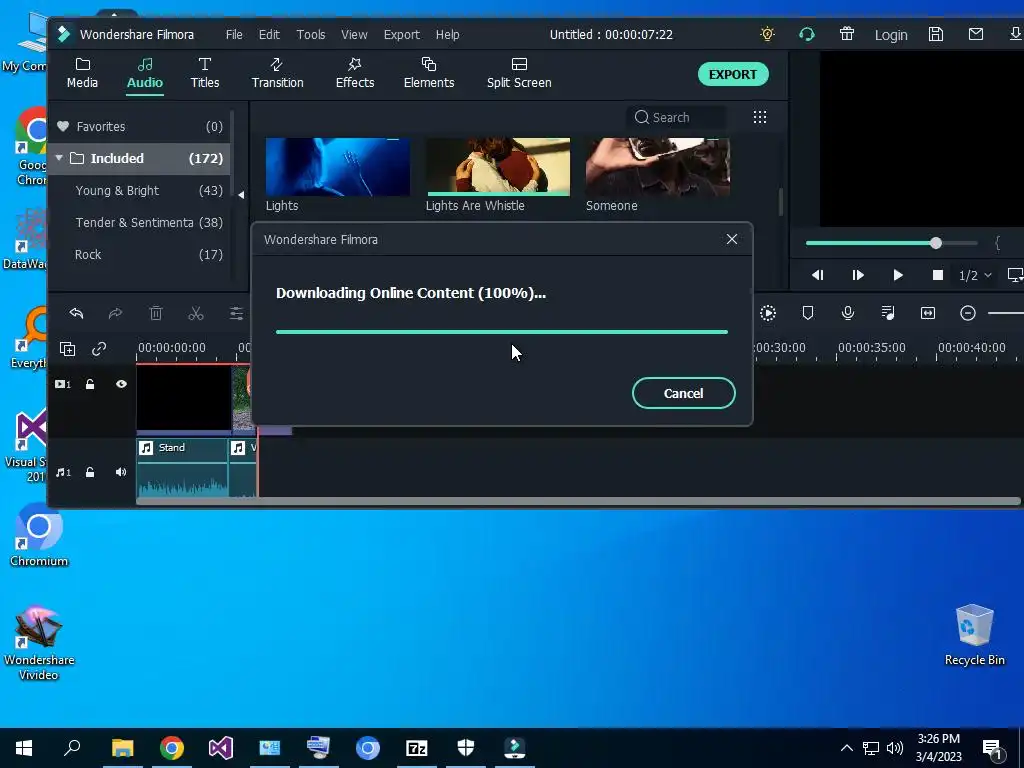Open the File menu

[234, 35]
